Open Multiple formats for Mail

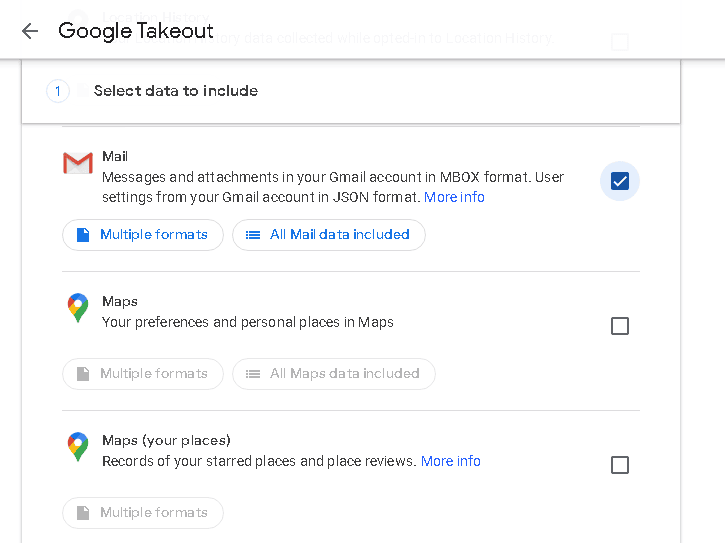[143, 235]
